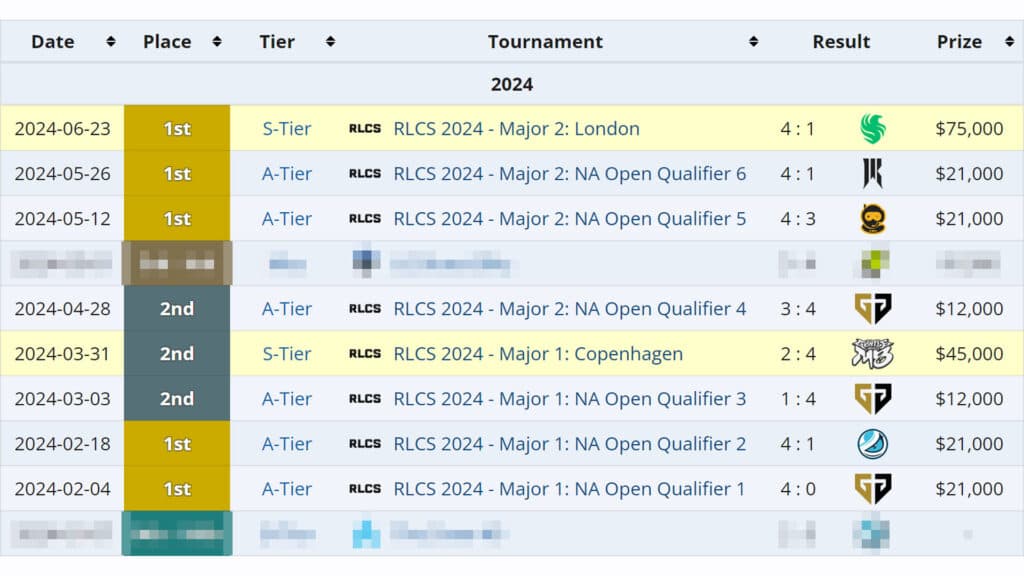1024x576 pixels.
Task: Click the blurred hidden results row
Action: tap(512, 263)
